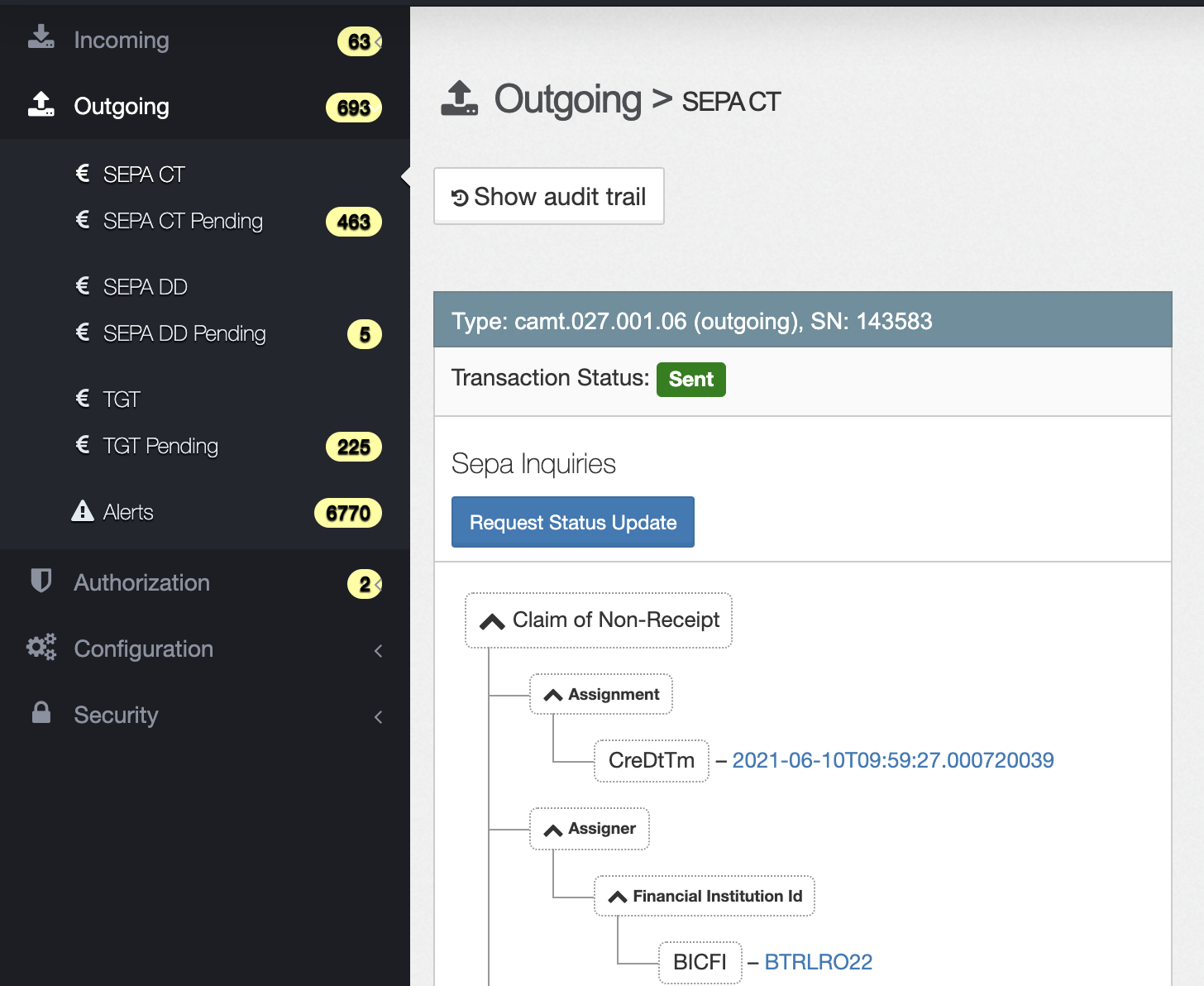Click the CreDtTm timestamp value

click(x=892, y=760)
